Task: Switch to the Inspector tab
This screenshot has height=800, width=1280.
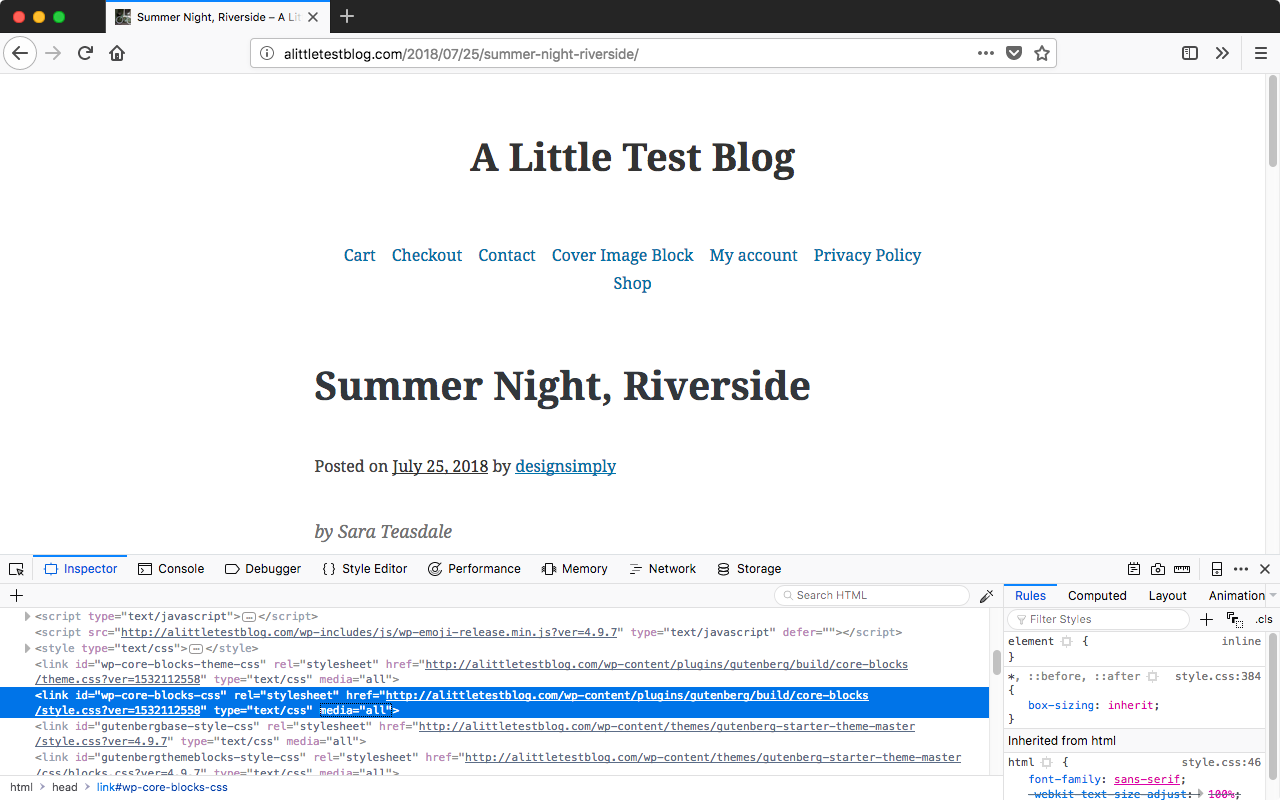Action: (x=81, y=569)
